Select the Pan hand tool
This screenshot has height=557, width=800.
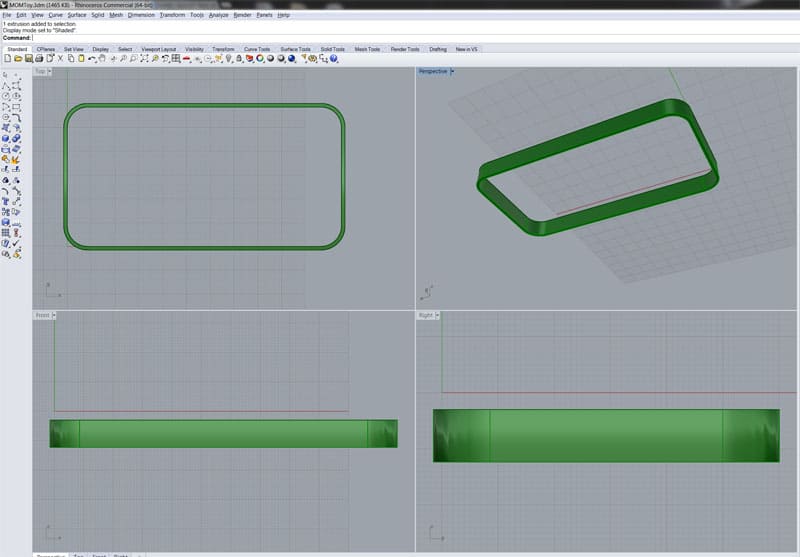[x=102, y=59]
